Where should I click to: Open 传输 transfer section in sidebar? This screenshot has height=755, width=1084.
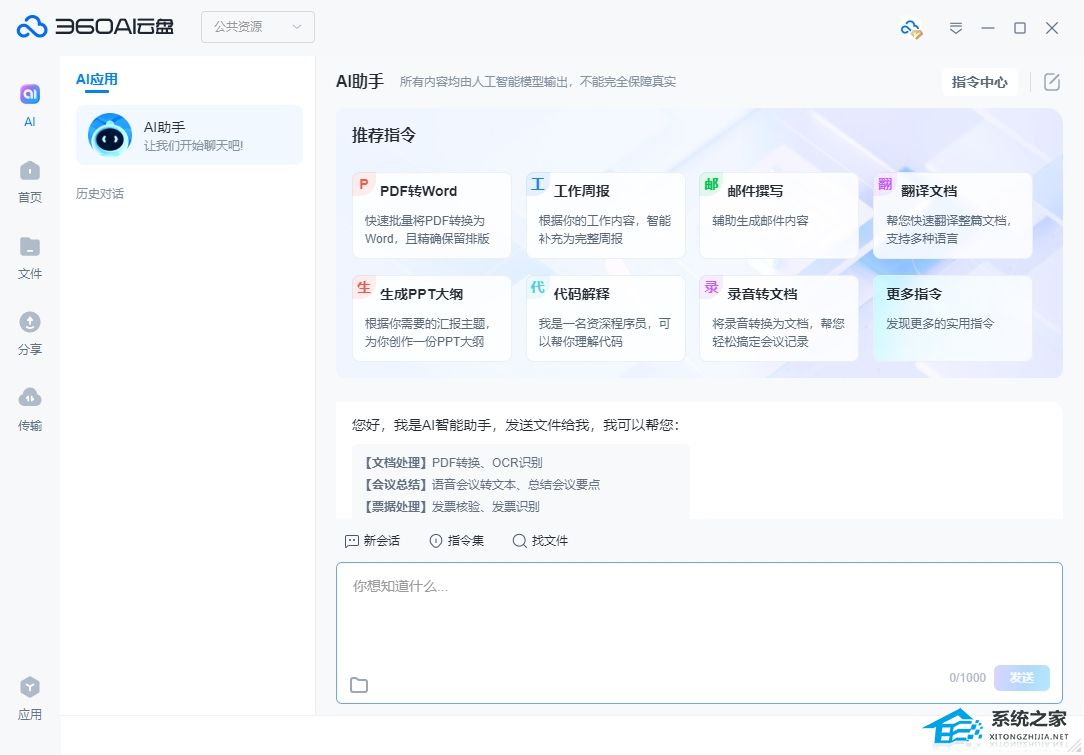pos(30,409)
